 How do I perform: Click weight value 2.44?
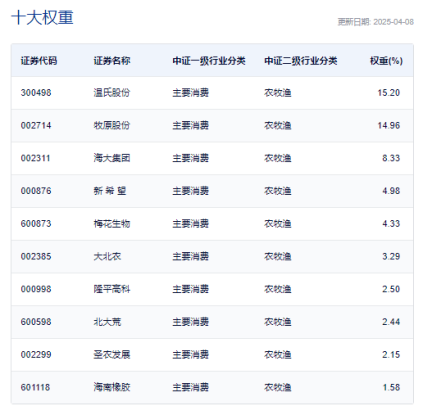pos(391,322)
